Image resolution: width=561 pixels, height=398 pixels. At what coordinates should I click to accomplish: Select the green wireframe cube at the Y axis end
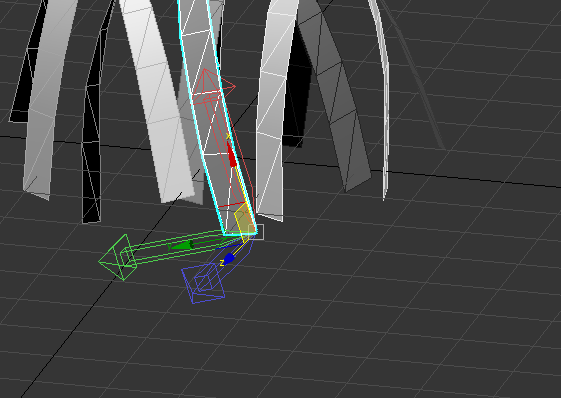coord(118,257)
